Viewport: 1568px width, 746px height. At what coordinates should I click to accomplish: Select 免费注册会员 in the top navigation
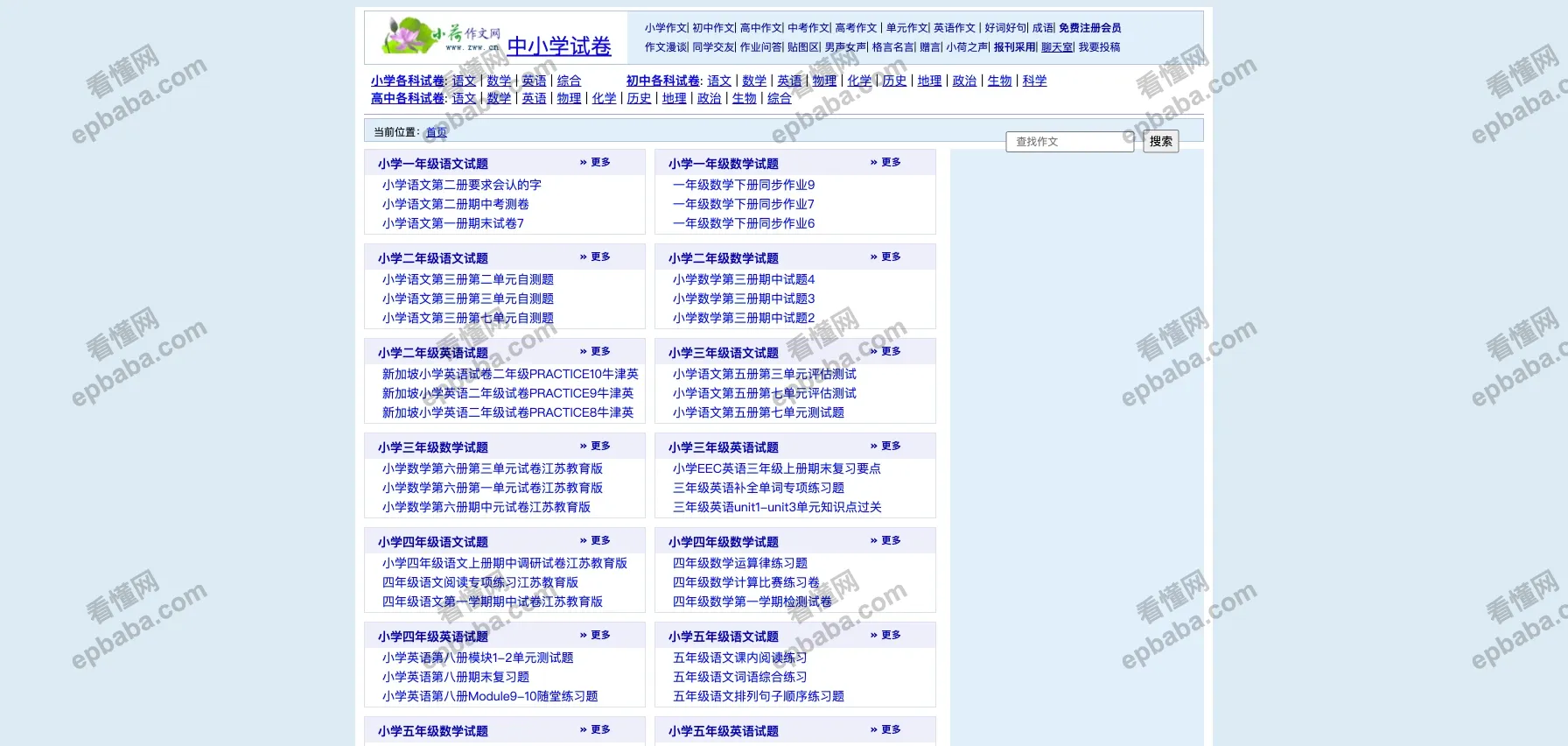(1089, 28)
